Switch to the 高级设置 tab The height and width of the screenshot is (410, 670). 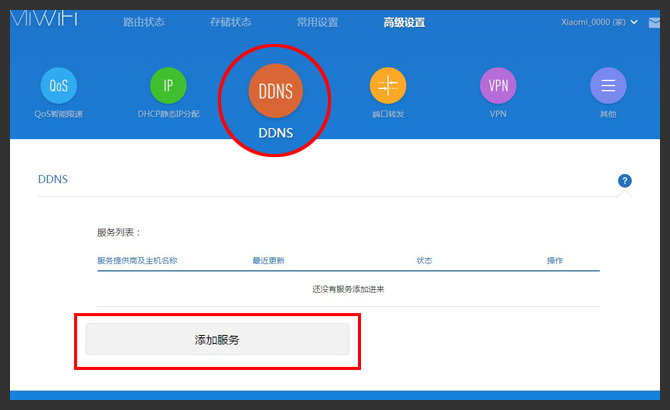[404, 22]
